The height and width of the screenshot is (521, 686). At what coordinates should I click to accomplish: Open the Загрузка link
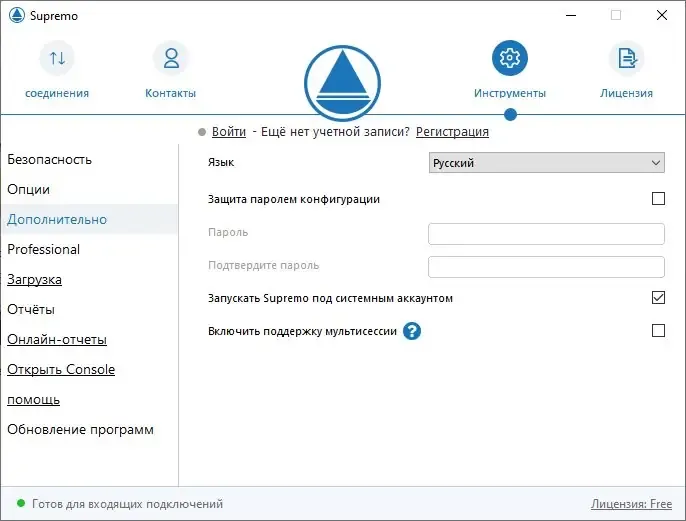tap(34, 280)
